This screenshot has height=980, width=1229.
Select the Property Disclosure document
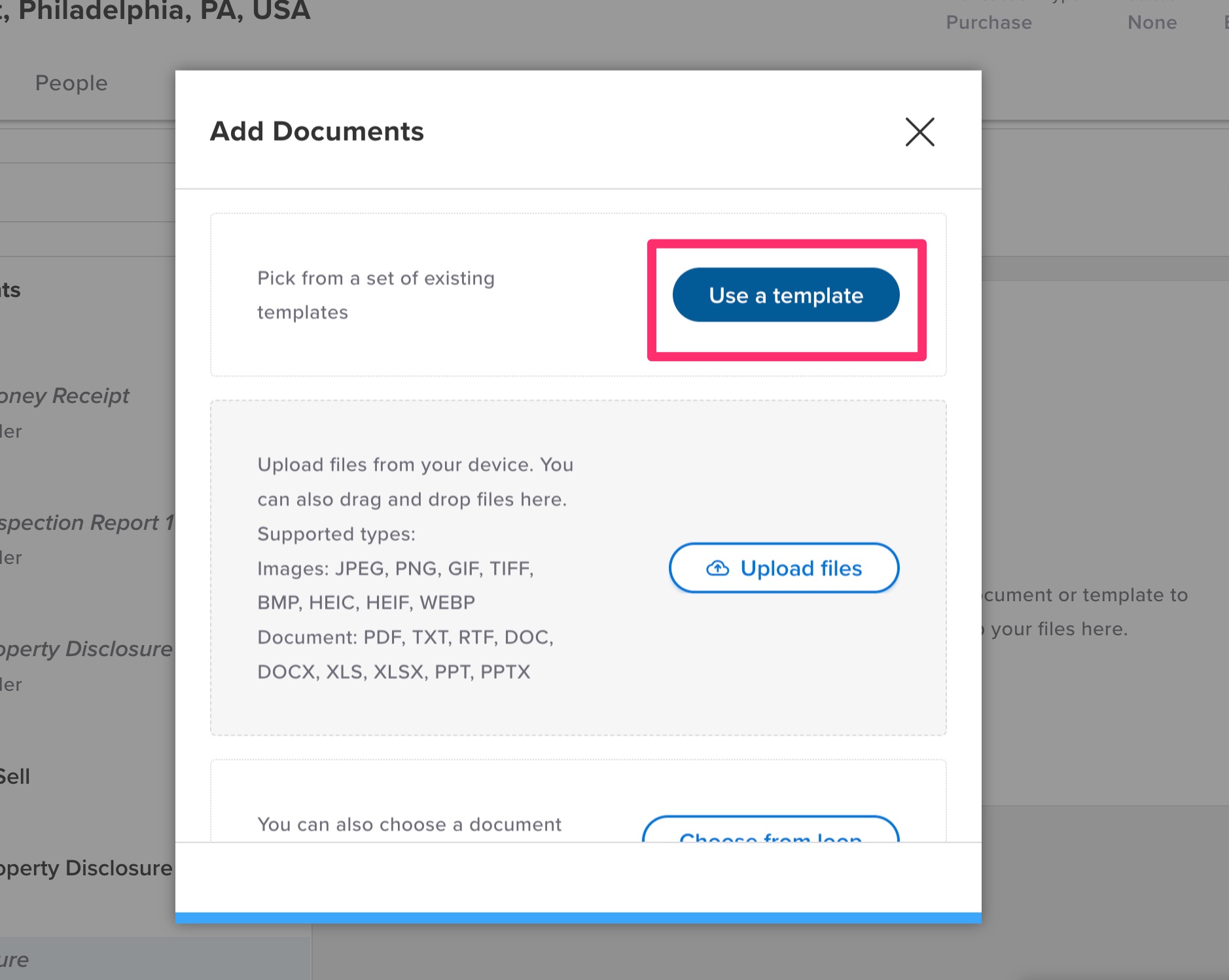point(86,649)
